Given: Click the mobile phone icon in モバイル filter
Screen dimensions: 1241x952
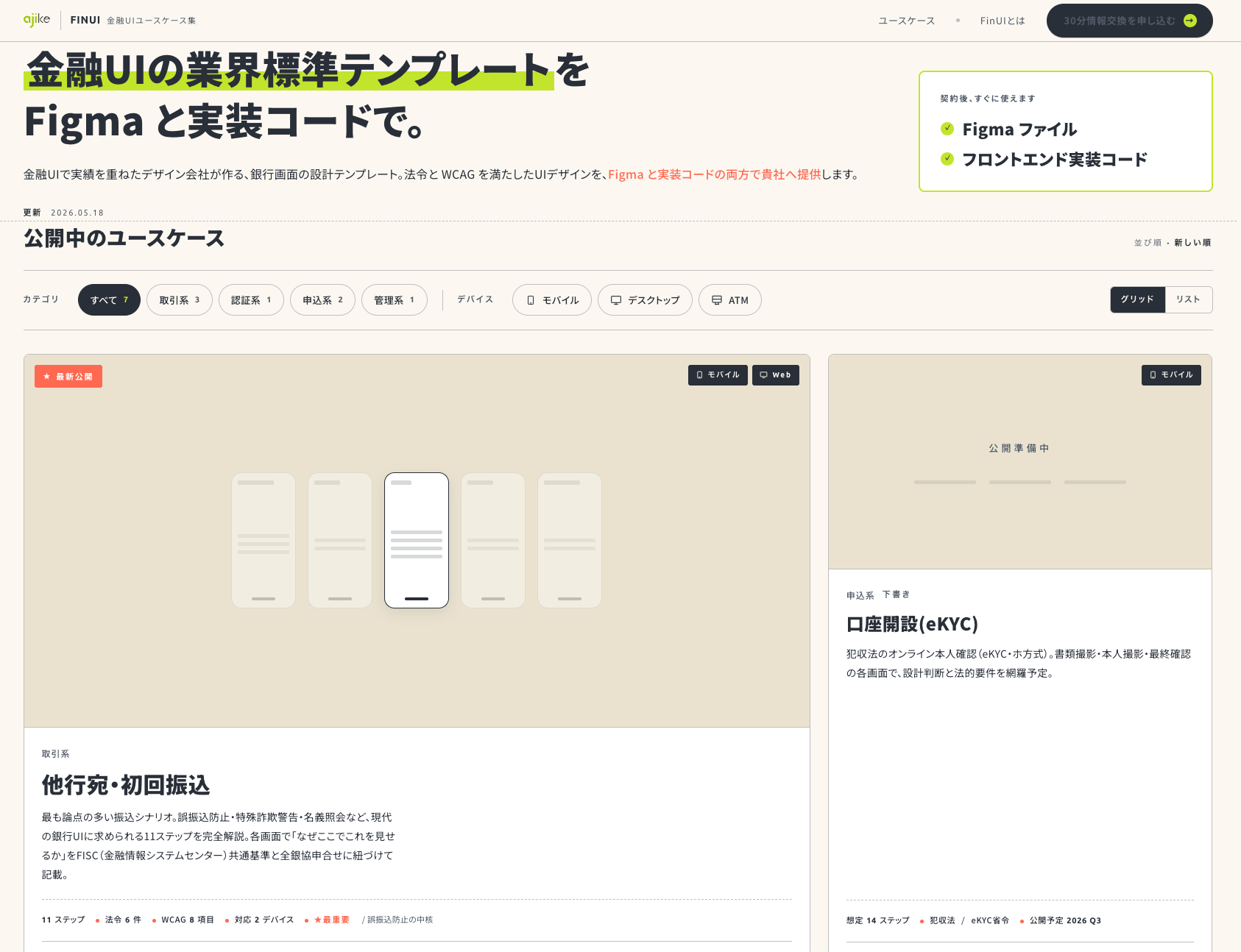Looking at the screenshot, I should click(531, 300).
